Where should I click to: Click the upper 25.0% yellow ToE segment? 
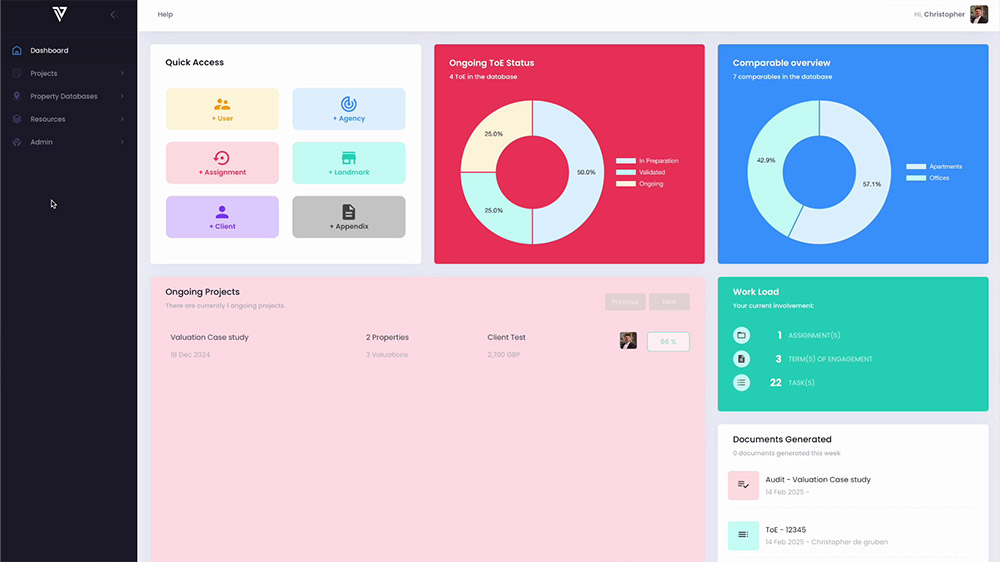coord(494,134)
